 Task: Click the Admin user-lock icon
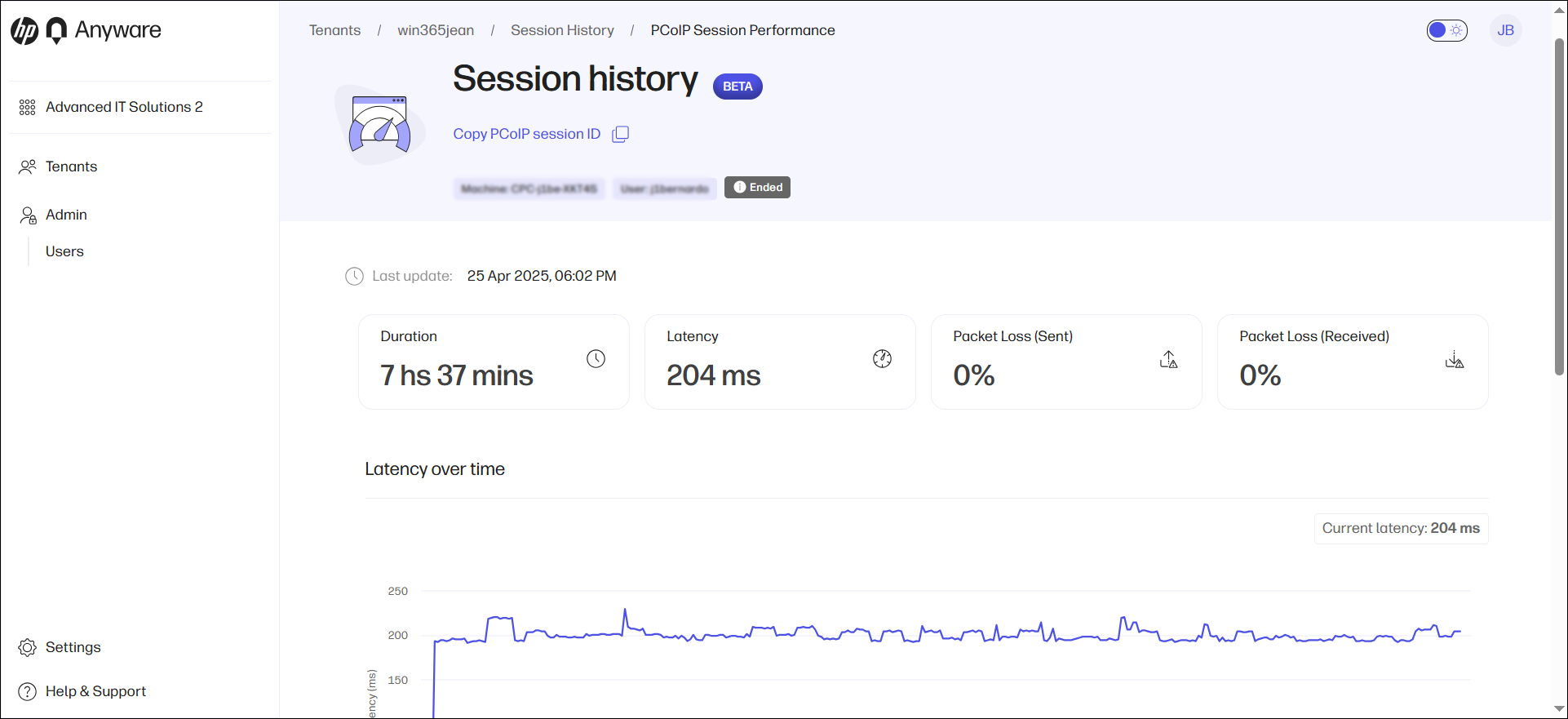click(x=28, y=215)
